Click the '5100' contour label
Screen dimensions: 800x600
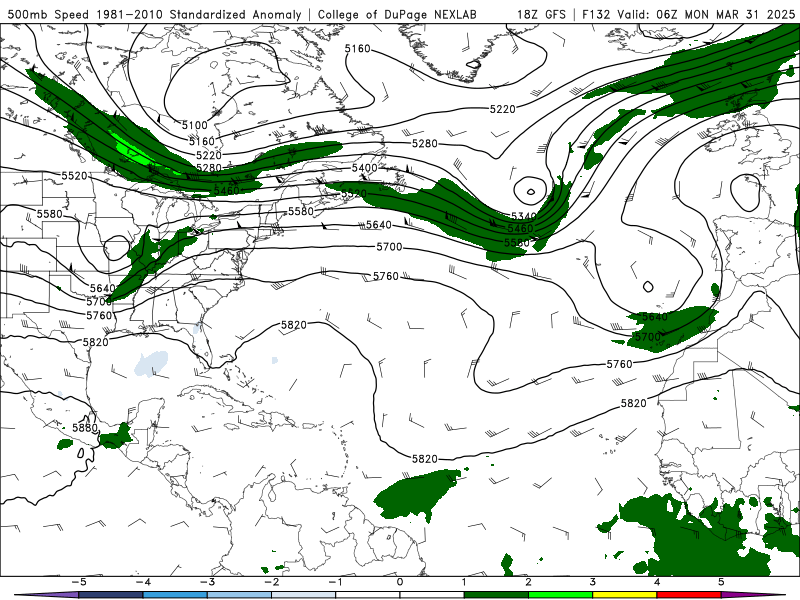(195, 125)
